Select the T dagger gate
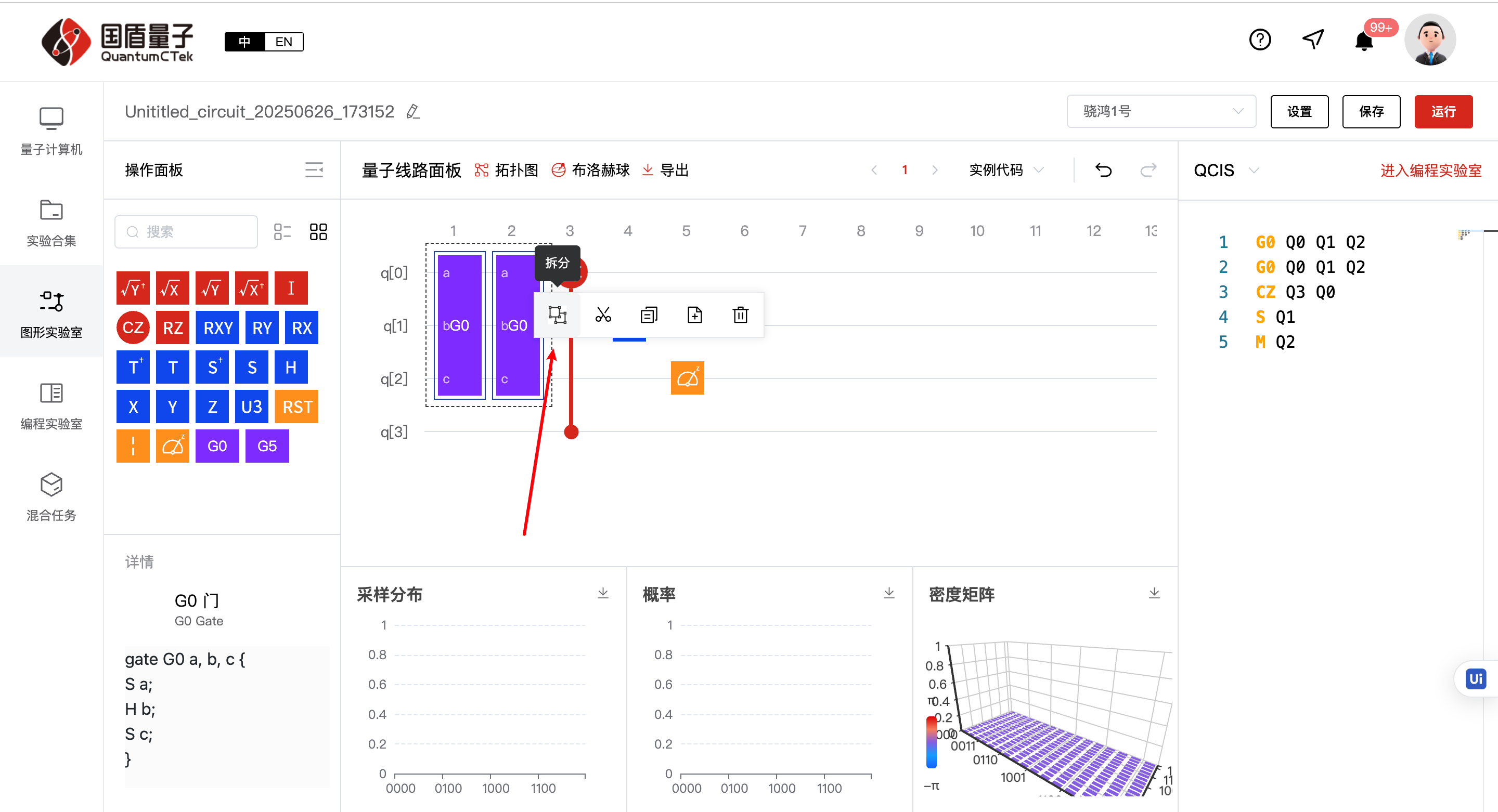 coord(133,367)
